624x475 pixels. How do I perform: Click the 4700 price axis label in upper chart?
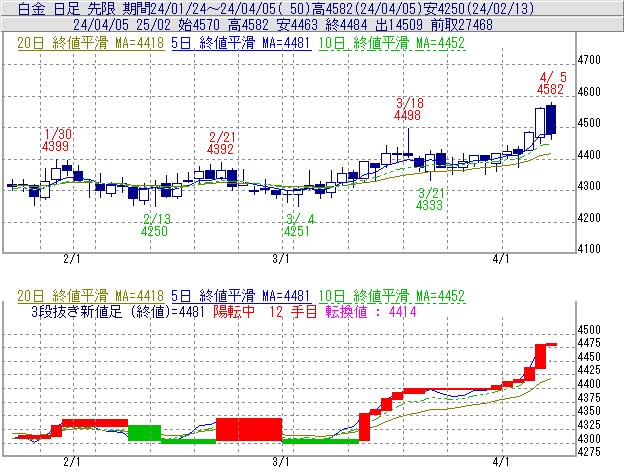click(589, 60)
